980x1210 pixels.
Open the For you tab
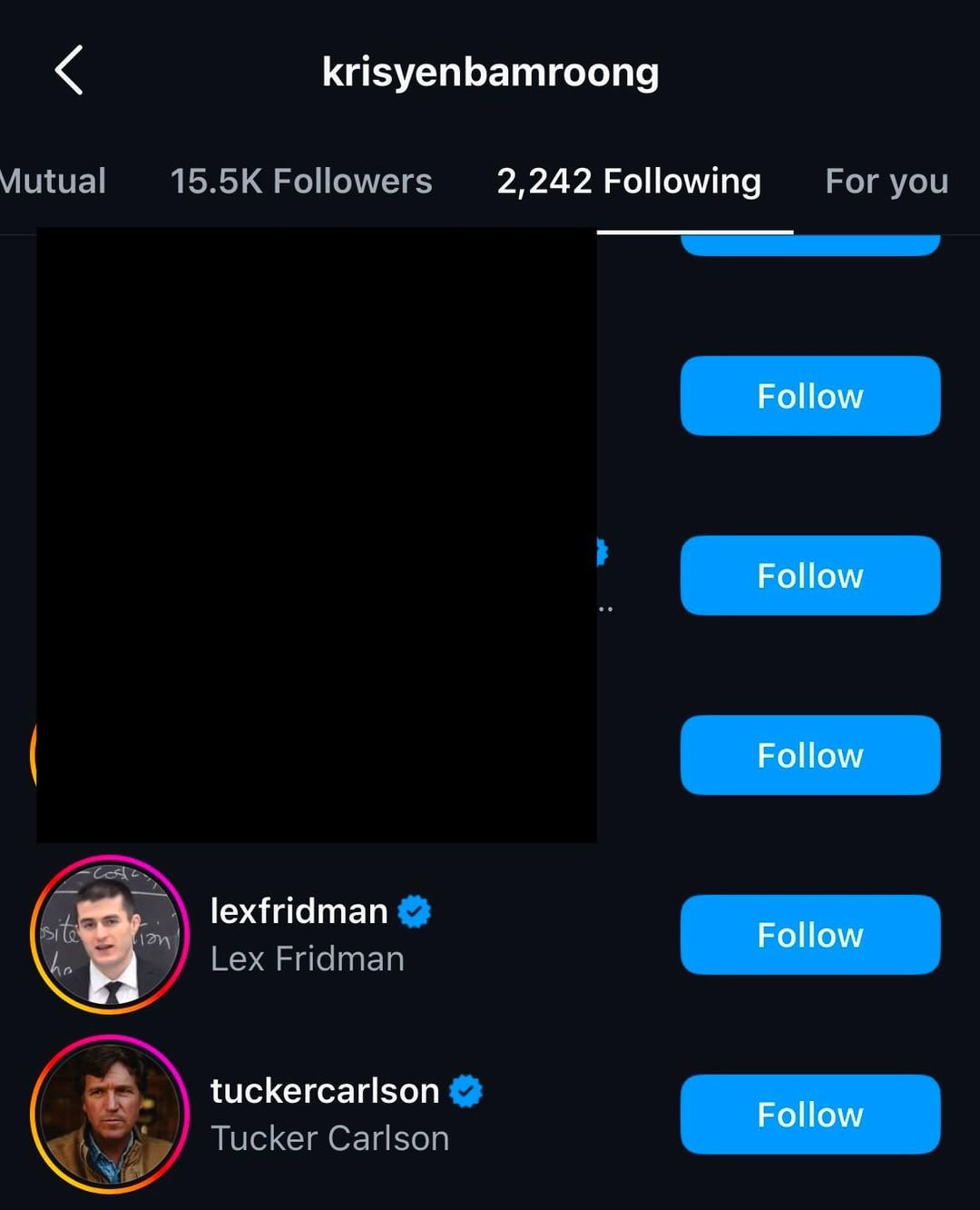point(887,181)
